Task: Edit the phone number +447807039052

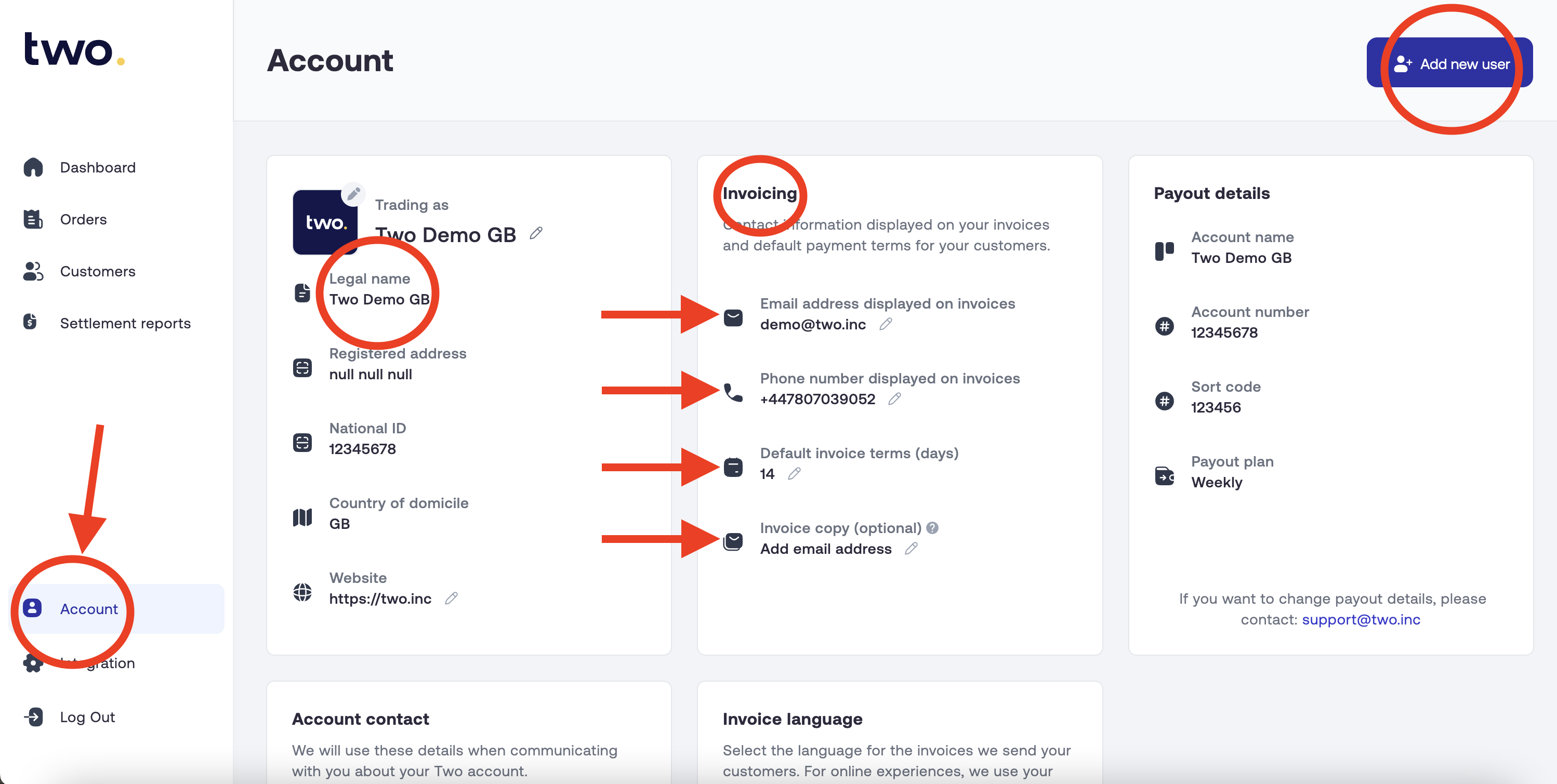Action: pyautogui.click(x=894, y=399)
